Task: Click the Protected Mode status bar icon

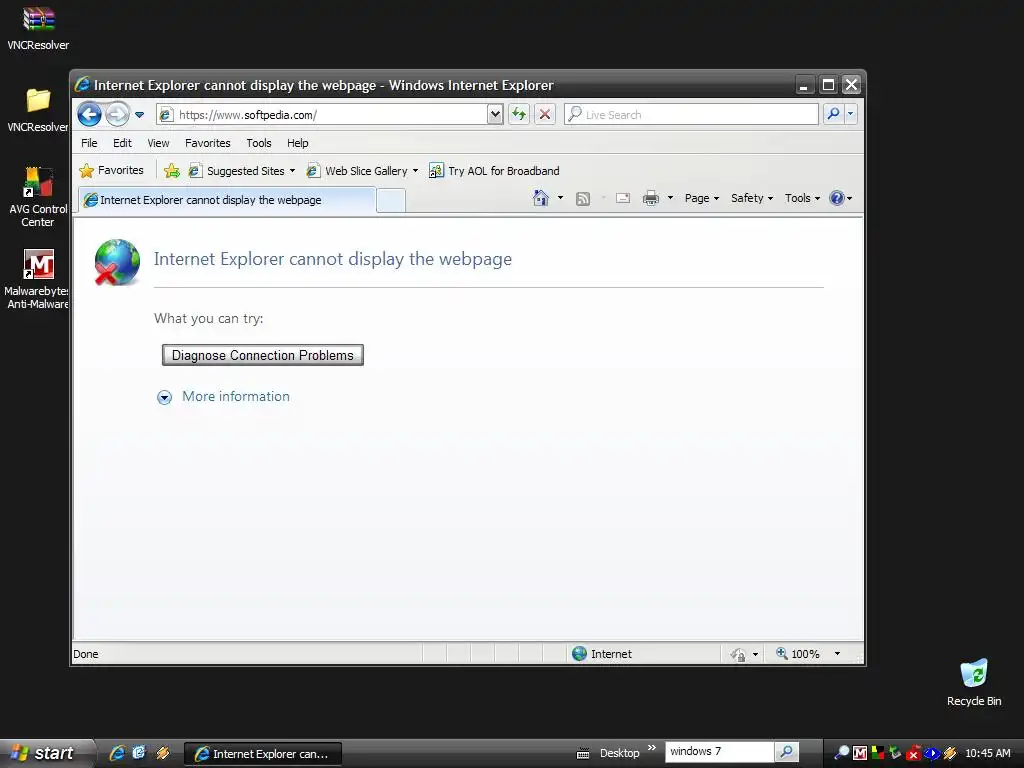Action: click(x=738, y=654)
